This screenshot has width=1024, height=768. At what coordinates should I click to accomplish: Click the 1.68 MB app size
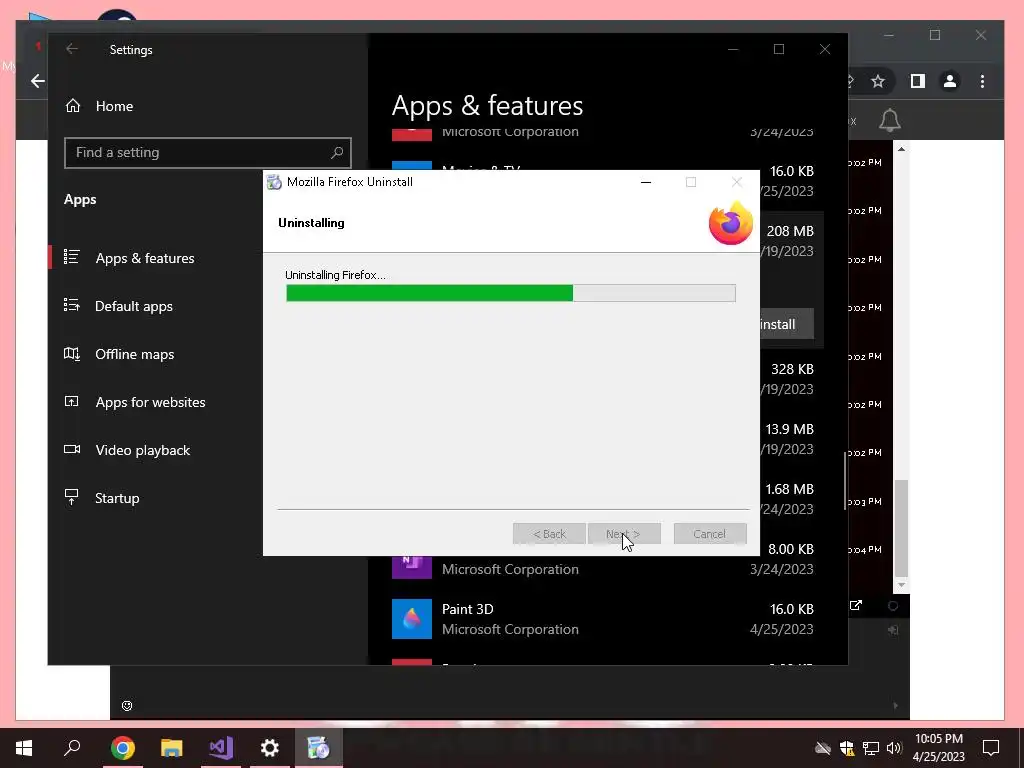click(790, 489)
